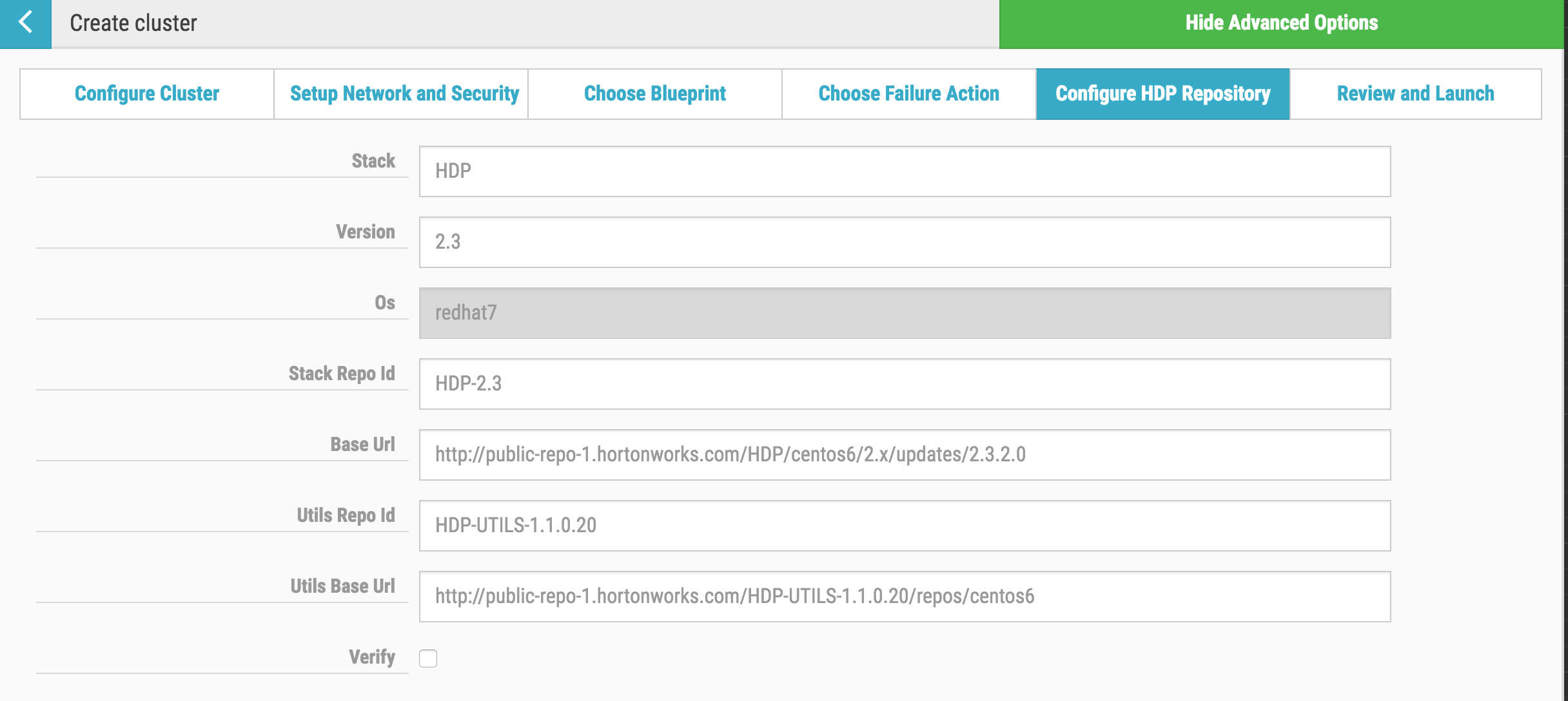Image resolution: width=1568 pixels, height=701 pixels.
Task: Click the back arrow icon
Action: point(24,23)
